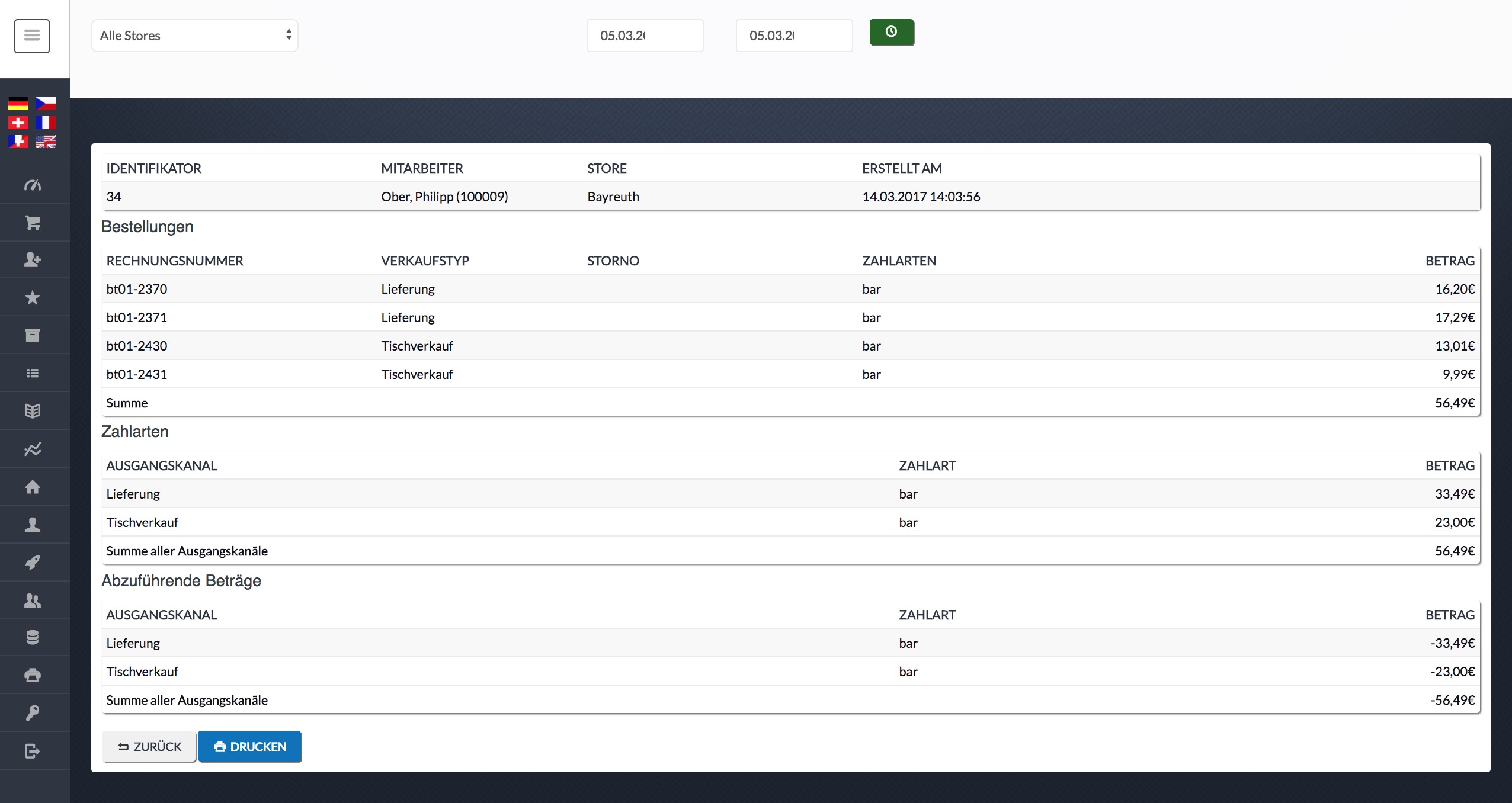
Task: Click the ZURÜCK button
Action: coord(149,747)
